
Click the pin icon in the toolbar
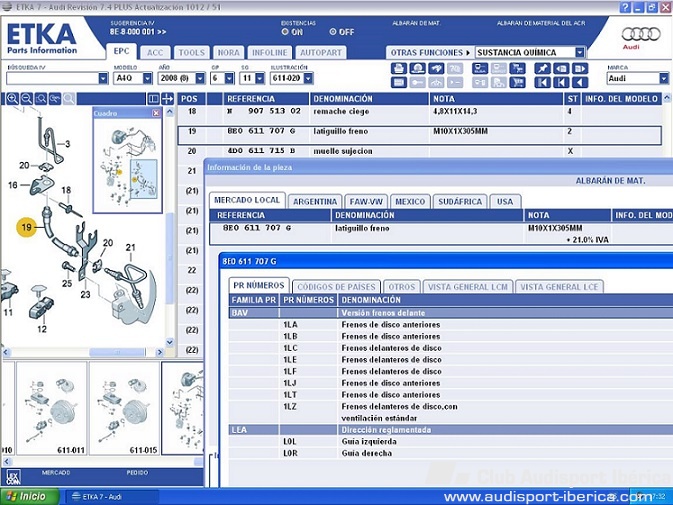pos(542,68)
